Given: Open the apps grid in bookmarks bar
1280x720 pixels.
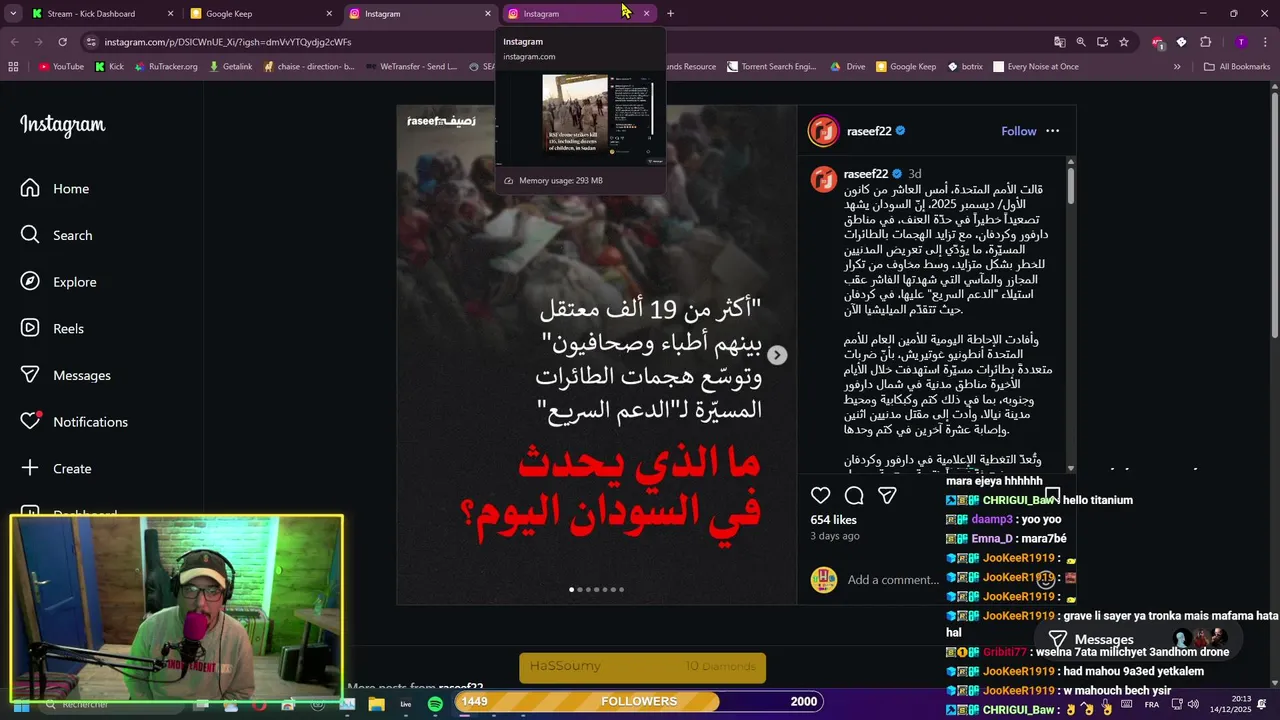Looking at the screenshot, I should click(x=13, y=67).
